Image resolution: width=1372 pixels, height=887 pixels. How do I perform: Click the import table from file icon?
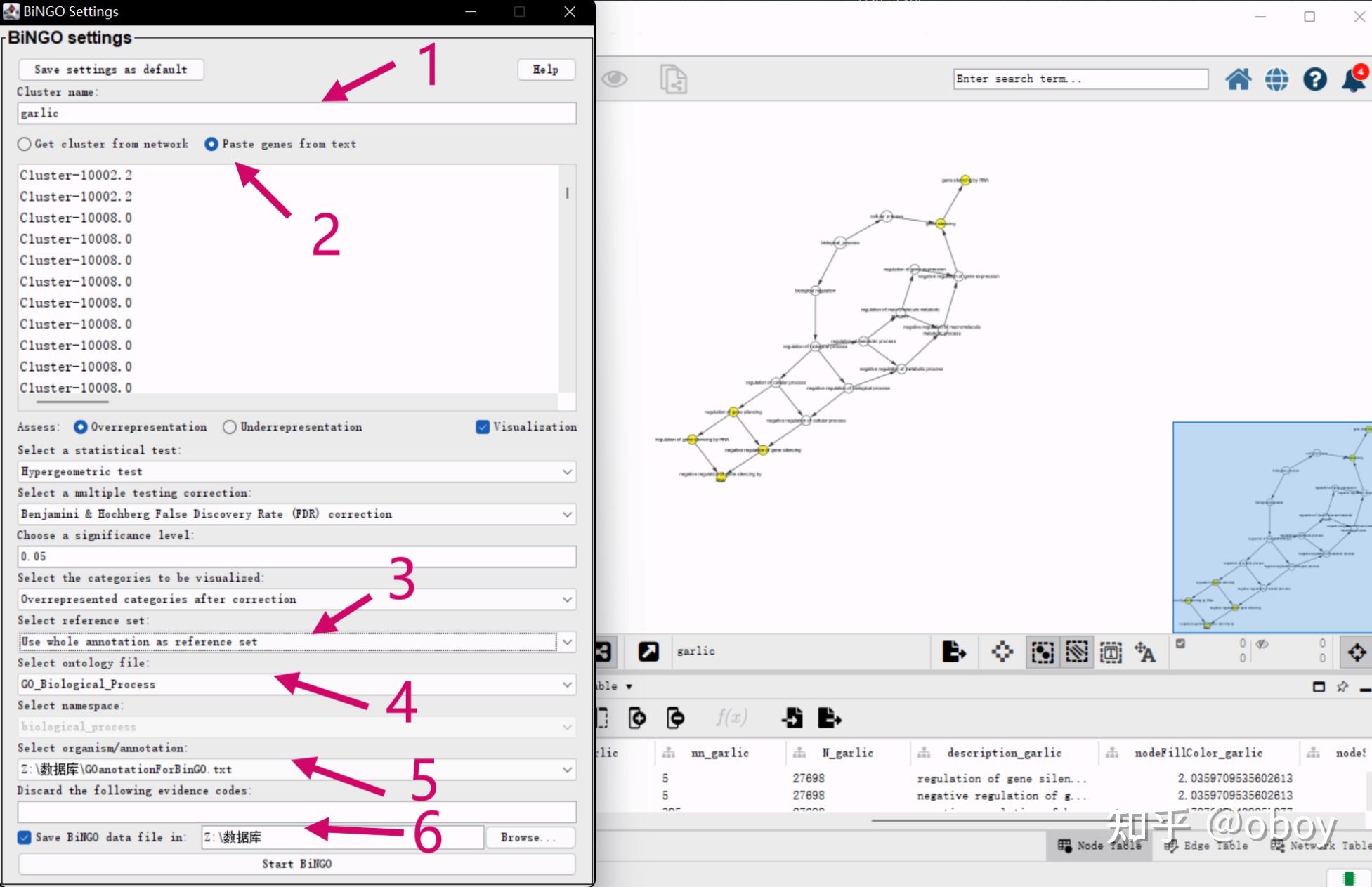pos(792,718)
